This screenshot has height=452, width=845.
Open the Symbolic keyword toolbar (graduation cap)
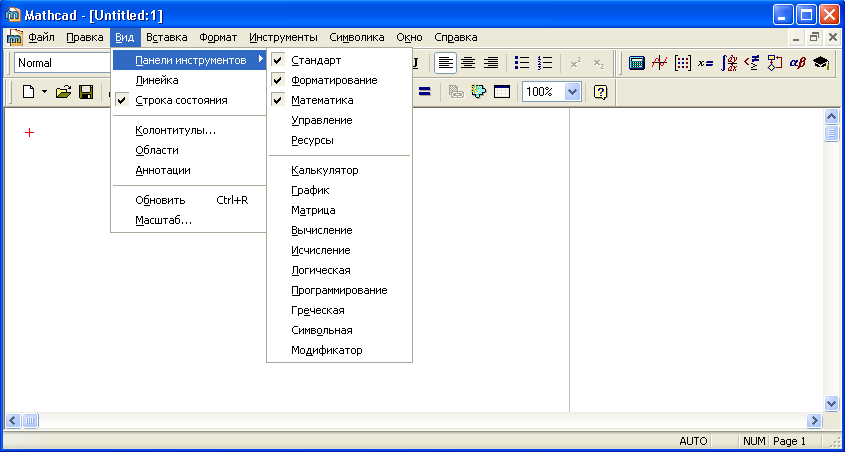(821, 63)
